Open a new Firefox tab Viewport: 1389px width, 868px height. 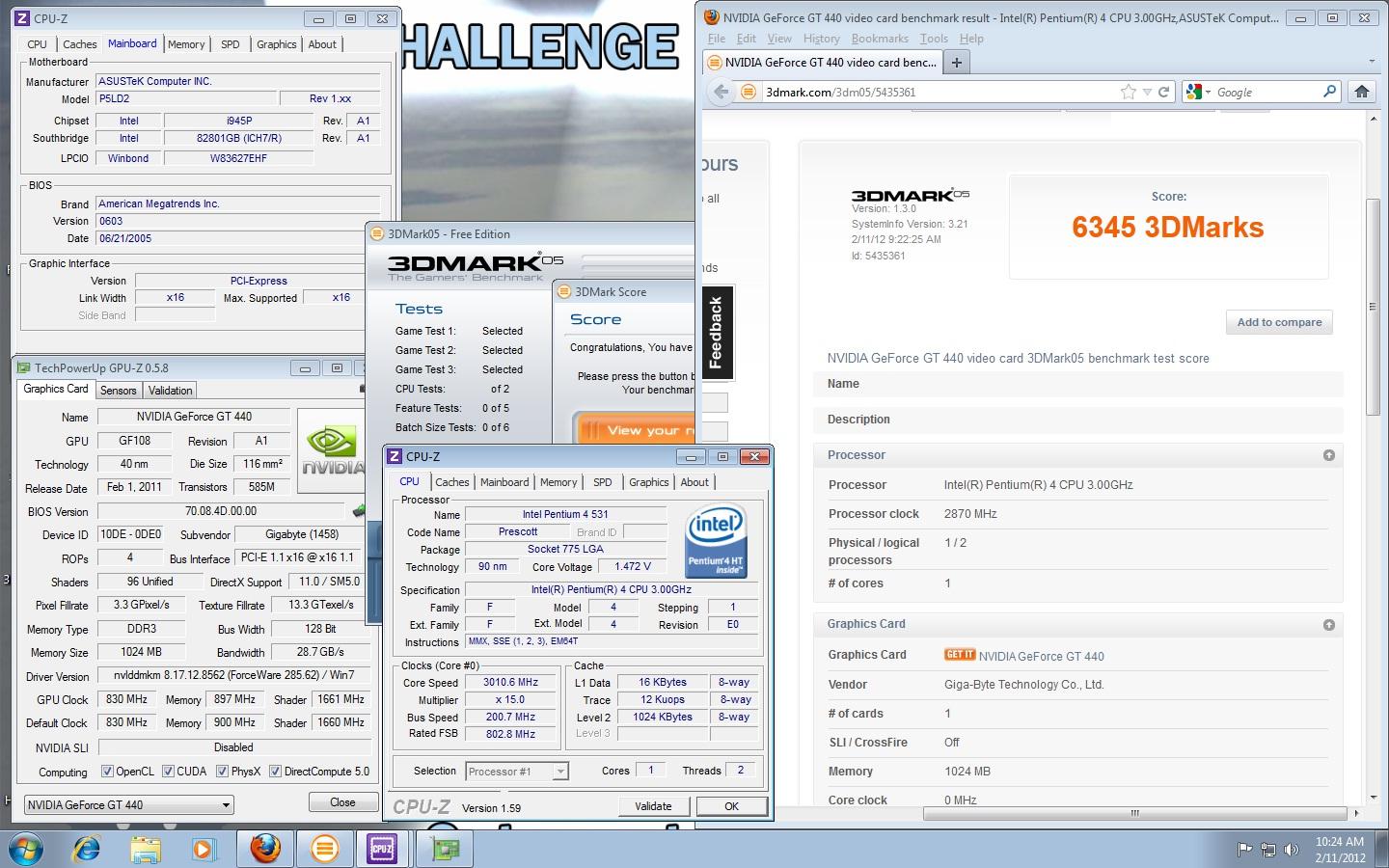click(956, 63)
